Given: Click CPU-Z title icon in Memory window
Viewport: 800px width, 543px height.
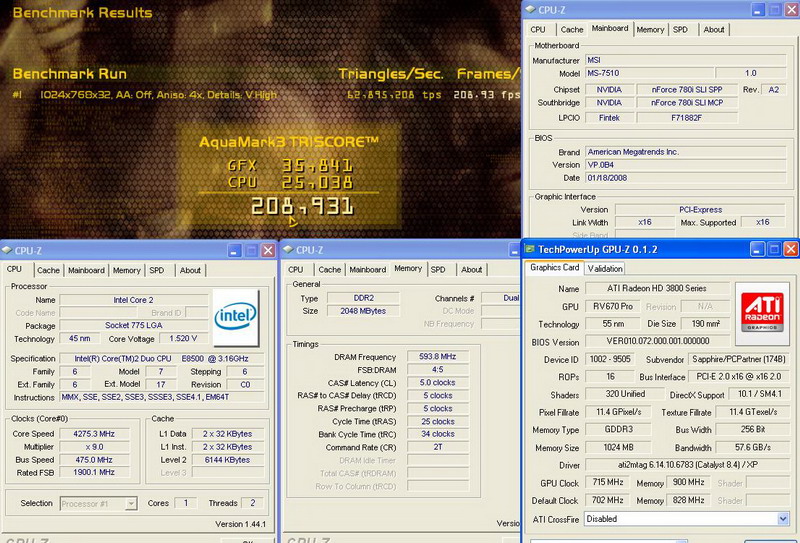Looking at the screenshot, I should (x=288, y=250).
